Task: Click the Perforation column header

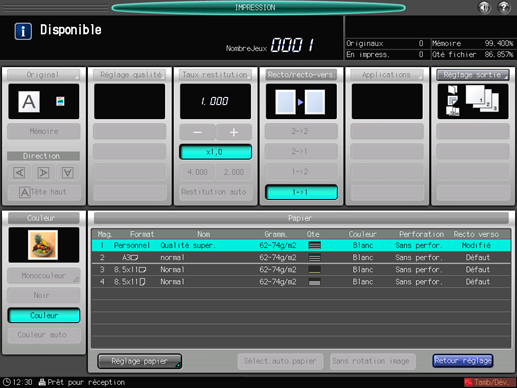Action: [422, 234]
